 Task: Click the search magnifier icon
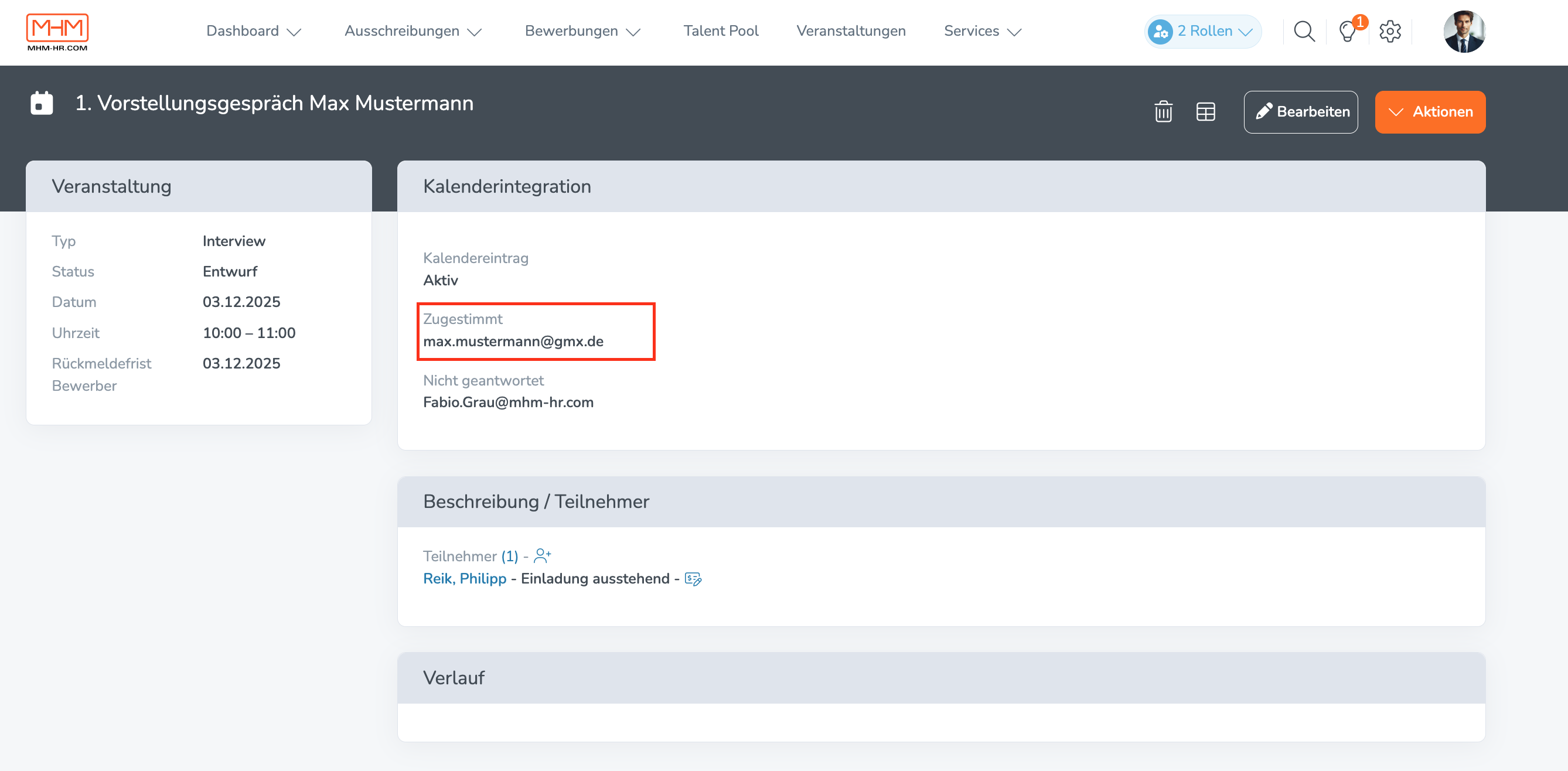coord(1304,31)
